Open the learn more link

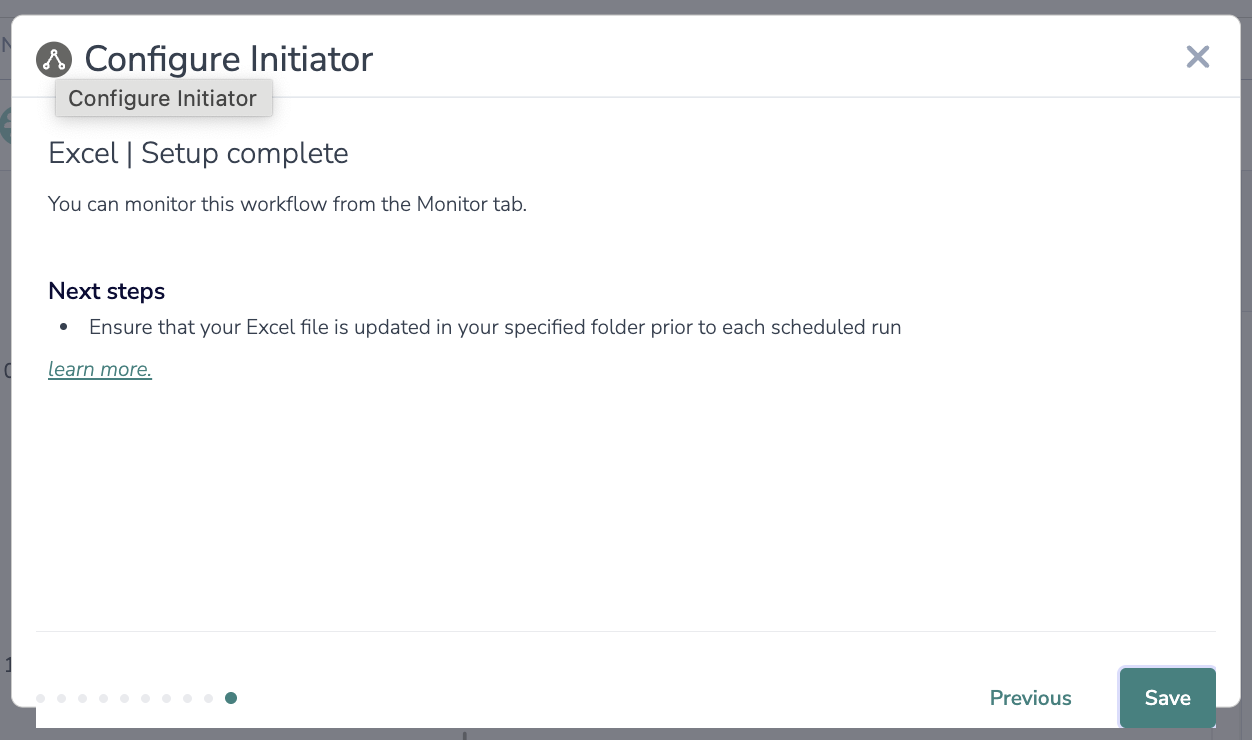(x=100, y=369)
